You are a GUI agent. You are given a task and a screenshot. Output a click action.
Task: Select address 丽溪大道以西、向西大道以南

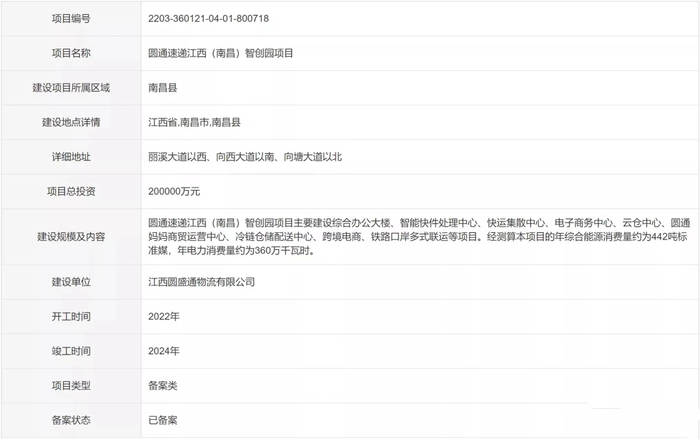point(211,157)
